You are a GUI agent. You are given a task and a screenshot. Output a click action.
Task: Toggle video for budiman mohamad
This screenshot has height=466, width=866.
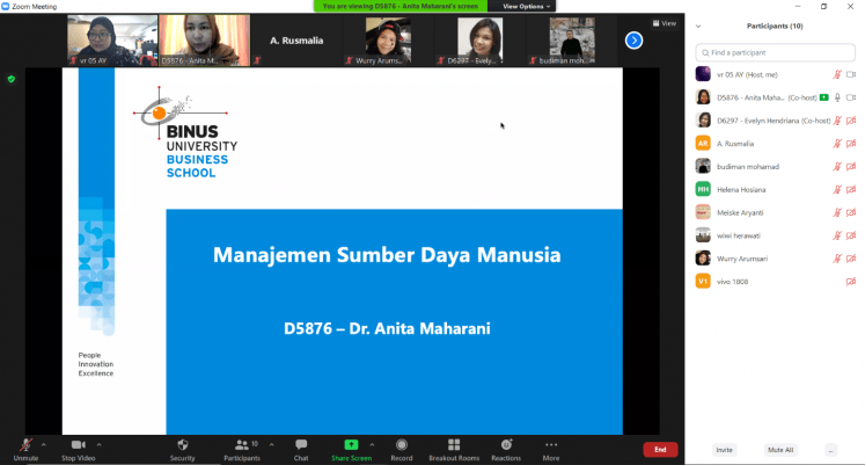[x=851, y=167]
